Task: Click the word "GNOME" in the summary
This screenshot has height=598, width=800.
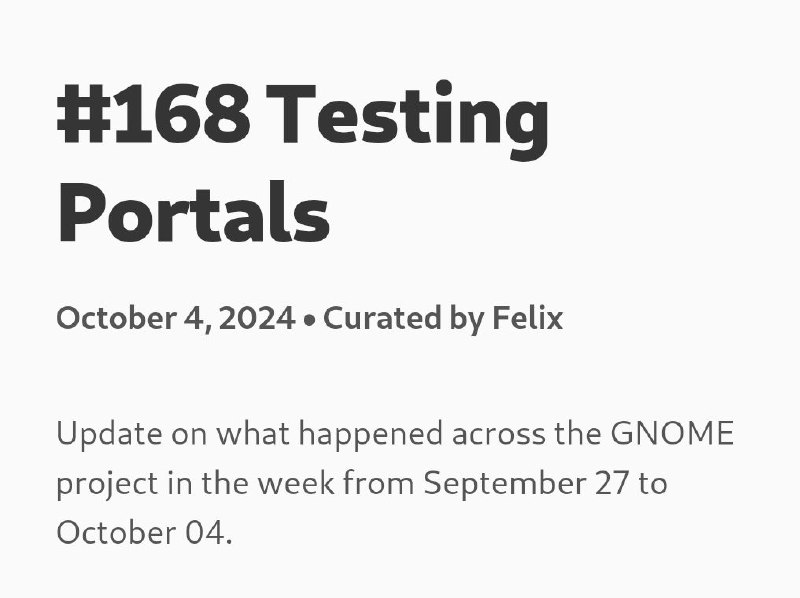Action: click(672, 434)
